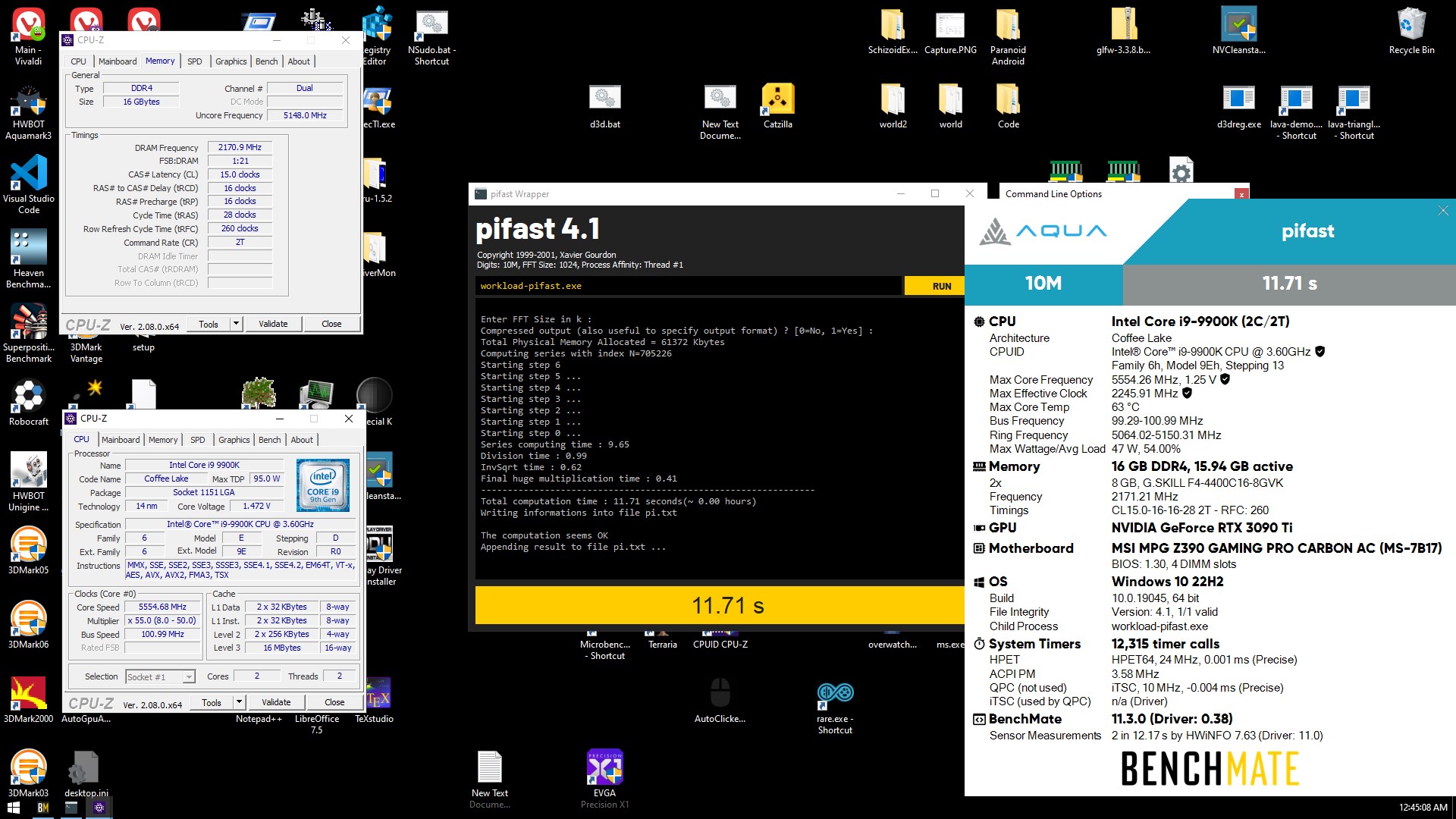Open Catzilla desktop icon
The width and height of the screenshot is (1456, 819).
(778, 105)
